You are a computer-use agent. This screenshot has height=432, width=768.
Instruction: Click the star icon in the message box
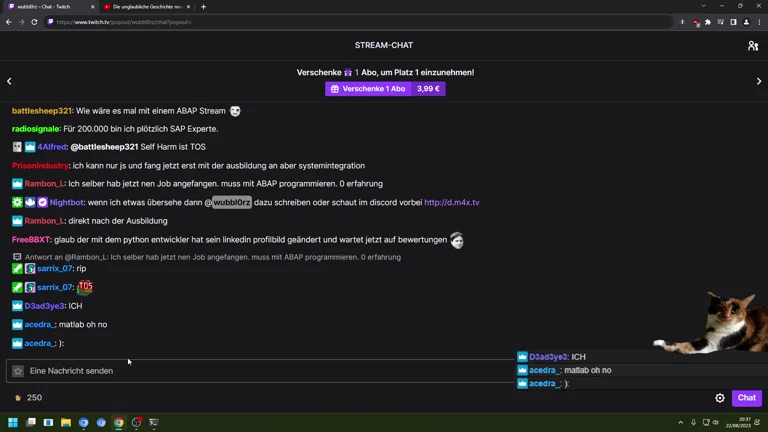tap(18, 371)
